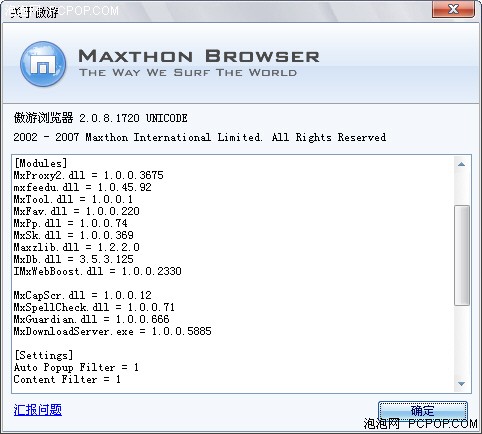
Task: Click the [Settings] header line
Action: tap(43, 355)
